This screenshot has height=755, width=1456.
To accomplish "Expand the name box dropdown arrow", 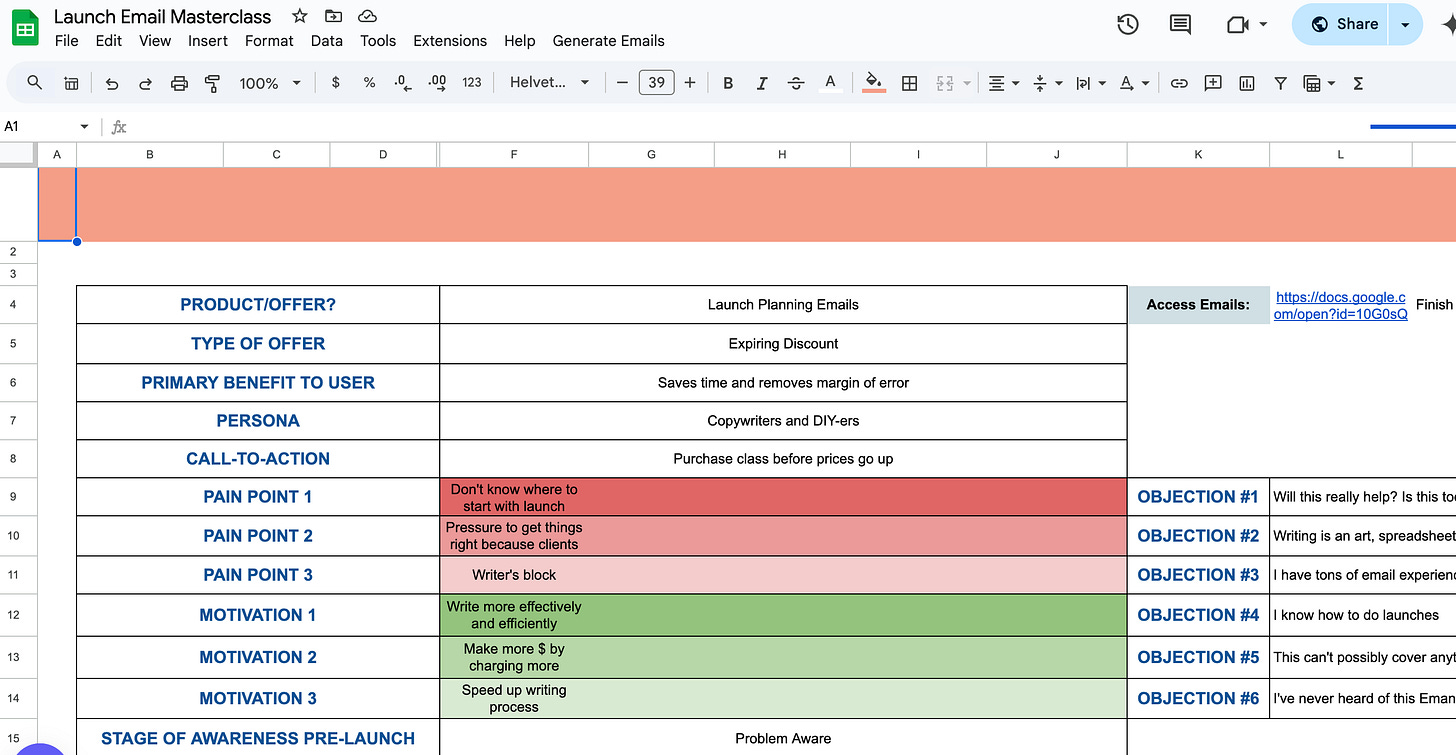I will [84, 127].
